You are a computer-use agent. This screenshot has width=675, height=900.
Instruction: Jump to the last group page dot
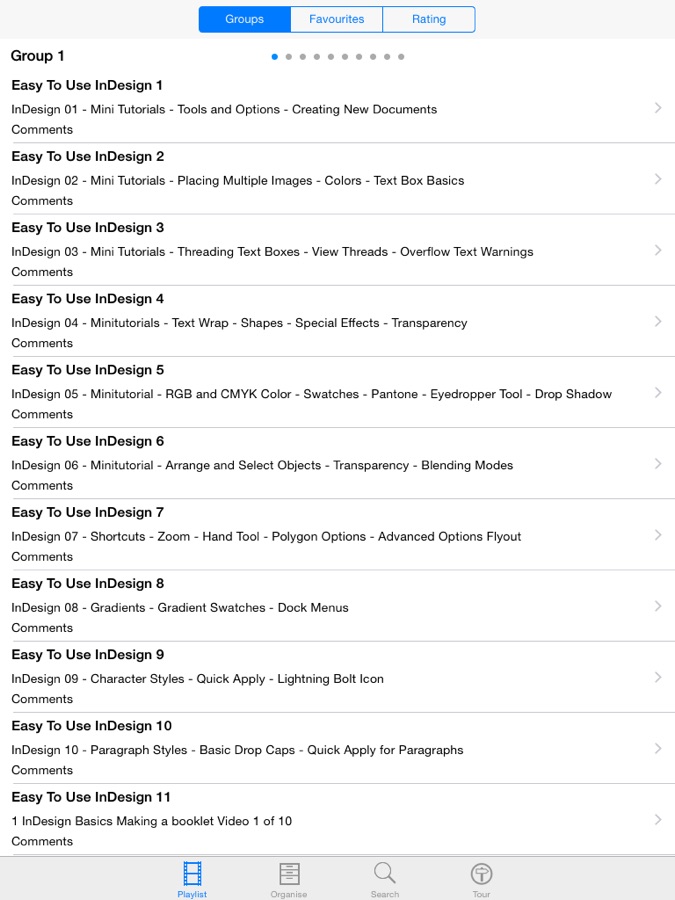[401, 57]
